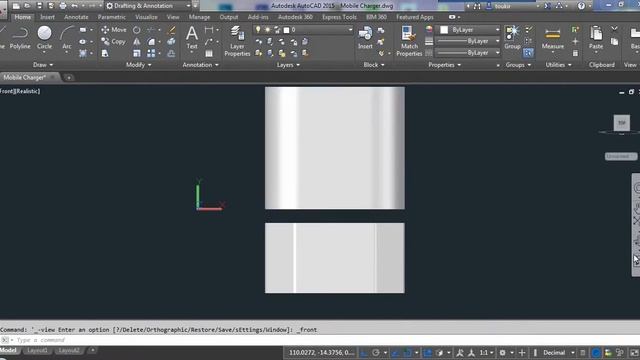
Task: Click the Scale tool icon
Action: pos(137,53)
